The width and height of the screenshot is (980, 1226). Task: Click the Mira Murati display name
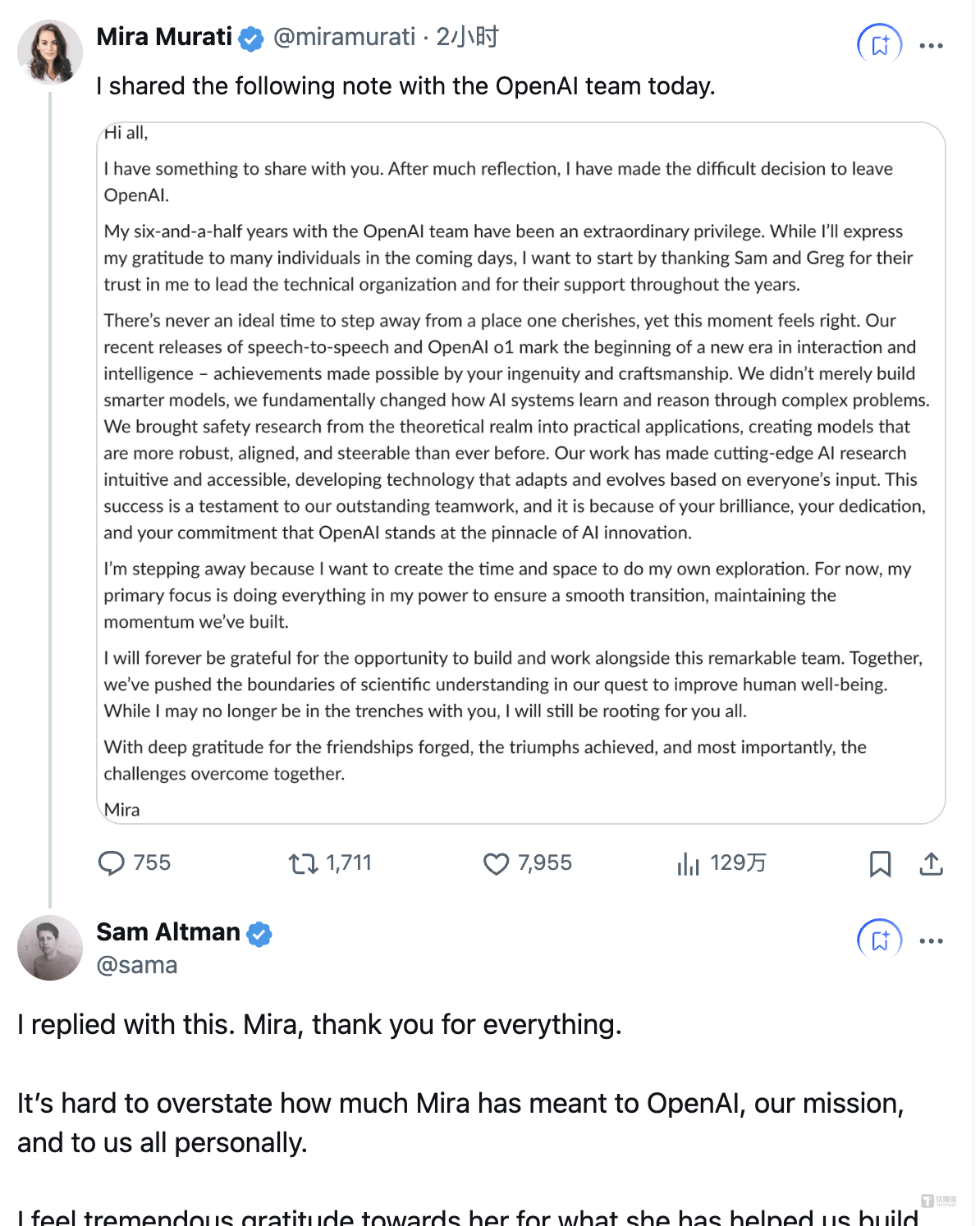click(x=164, y=37)
